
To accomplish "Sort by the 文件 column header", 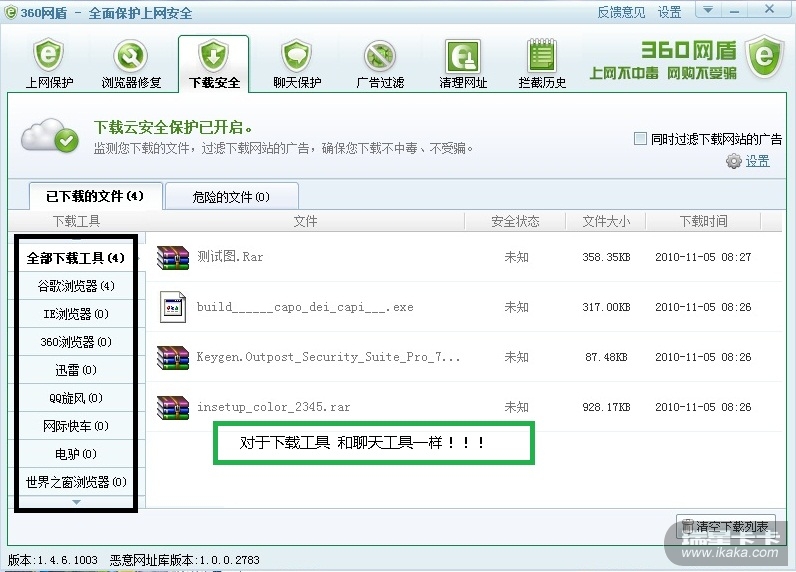I will 305,221.
